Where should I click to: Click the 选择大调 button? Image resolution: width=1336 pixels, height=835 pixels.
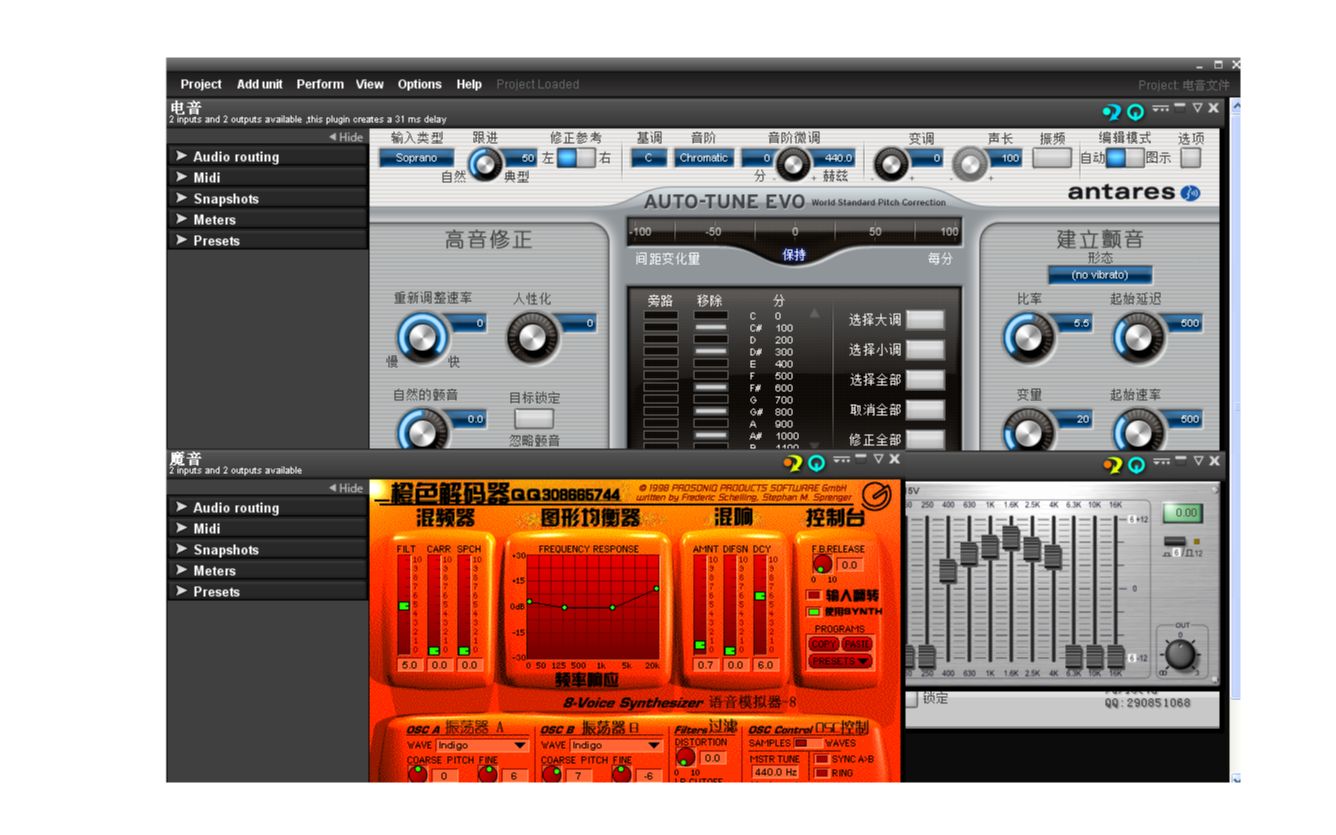point(925,320)
